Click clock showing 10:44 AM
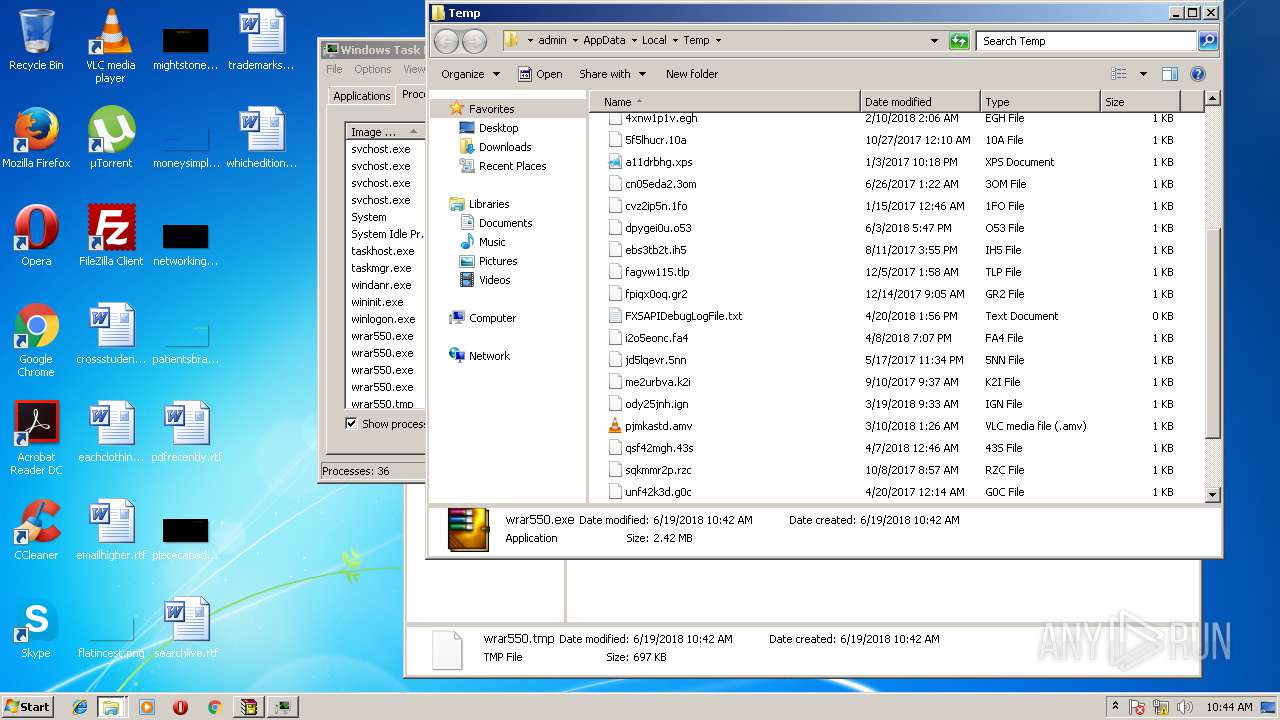This screenshot has width=1280, height=720. click(1229, 707)
